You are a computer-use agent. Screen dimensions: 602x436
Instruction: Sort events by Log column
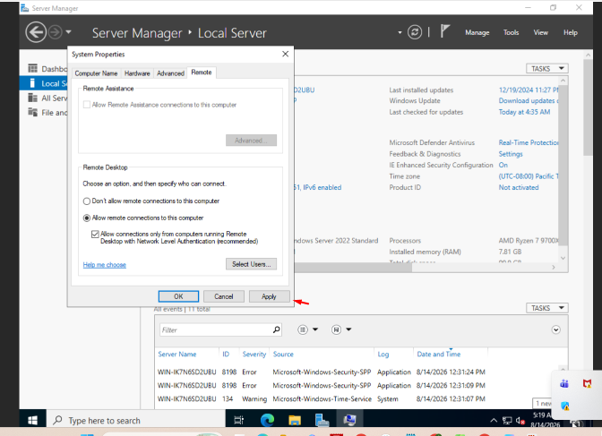click(x=383, y=354)
